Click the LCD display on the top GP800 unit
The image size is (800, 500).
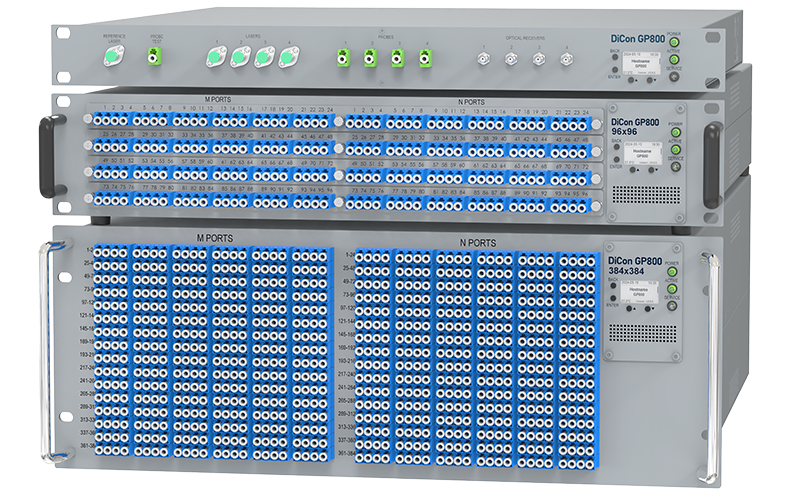coord(641,63)
